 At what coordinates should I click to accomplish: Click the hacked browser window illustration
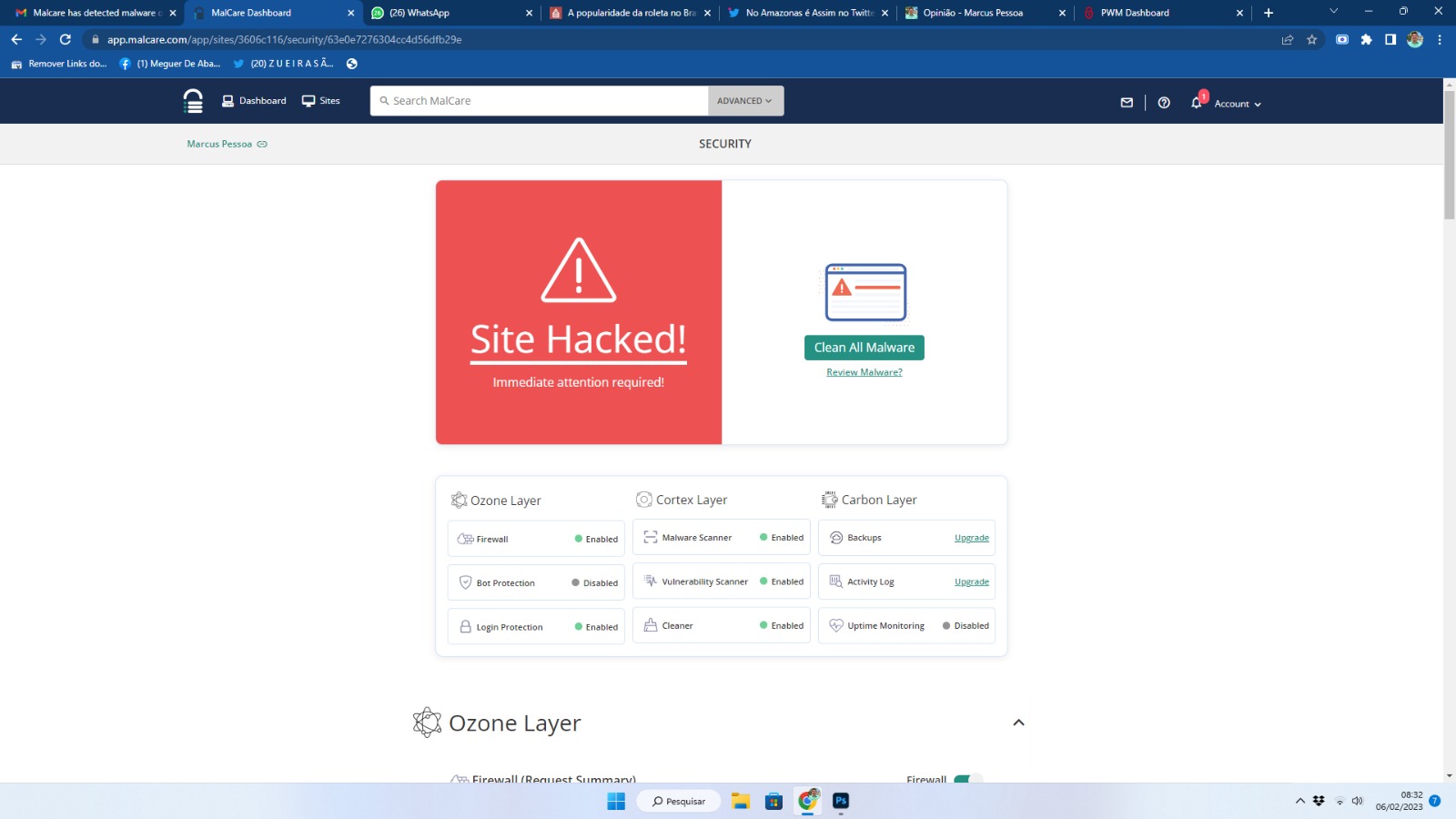[866, 292]
